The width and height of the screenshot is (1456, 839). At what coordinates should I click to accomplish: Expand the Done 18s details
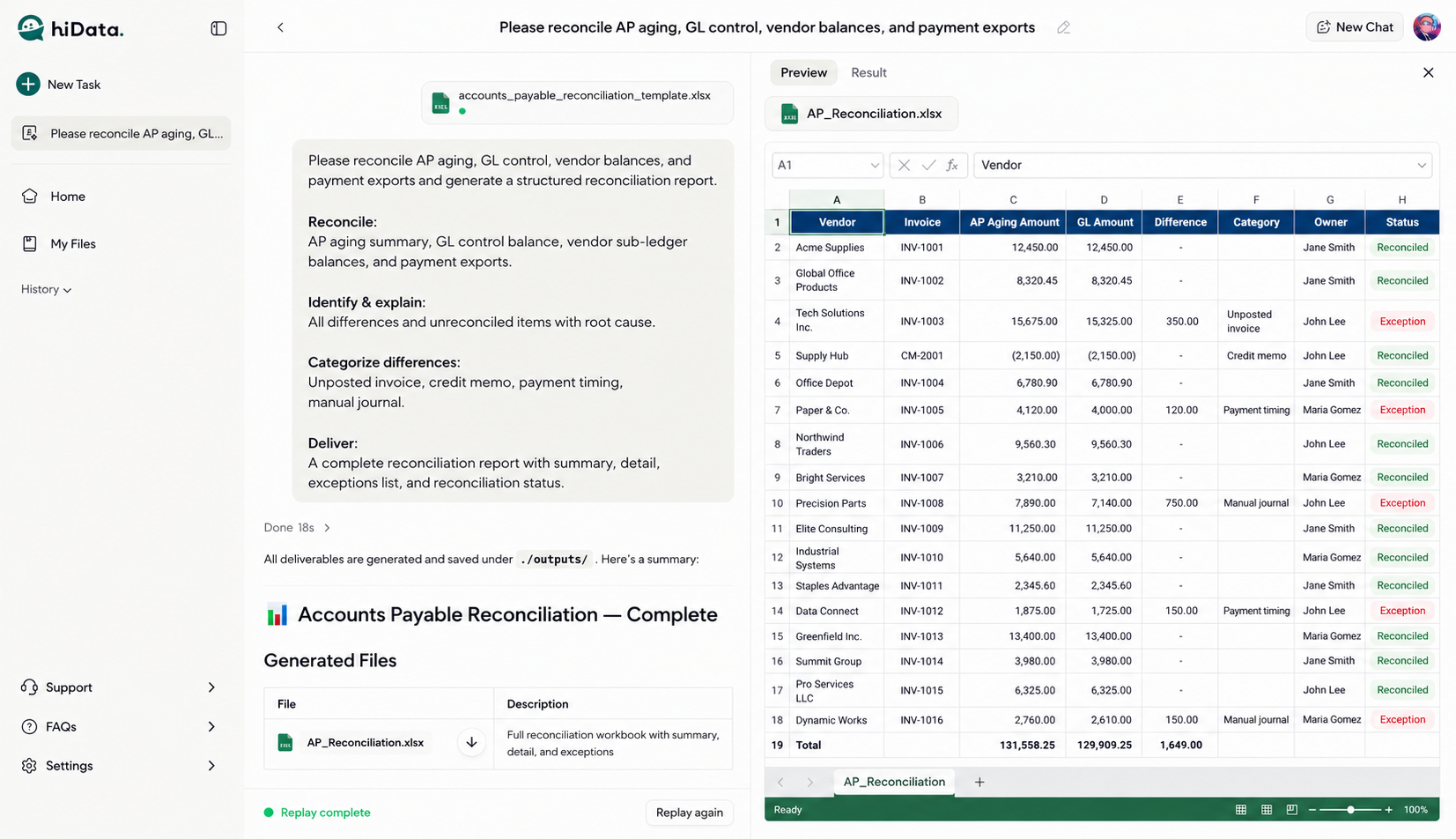click(298, 528)
